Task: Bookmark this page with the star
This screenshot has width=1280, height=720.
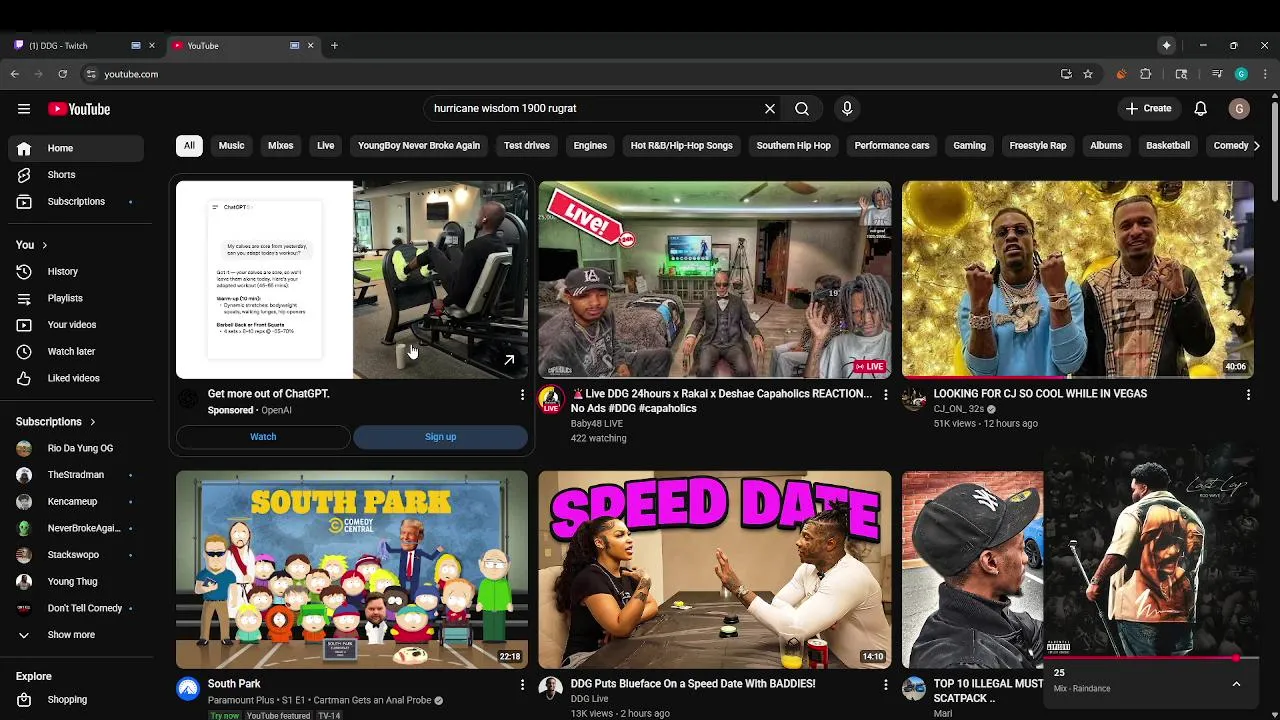Action: pos(1088,74)
